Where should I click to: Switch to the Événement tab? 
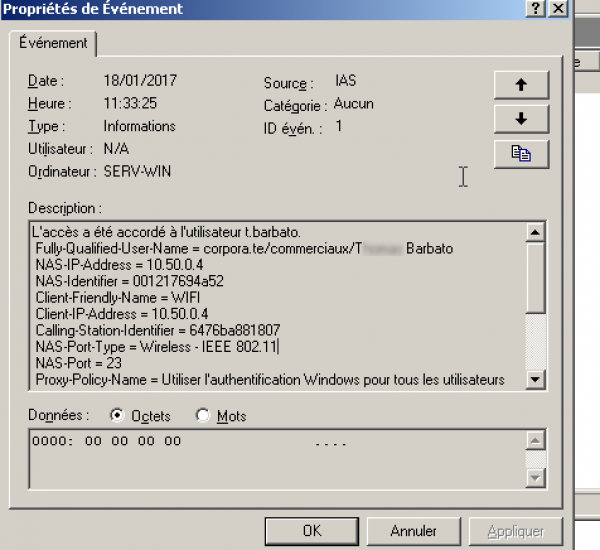53,43
